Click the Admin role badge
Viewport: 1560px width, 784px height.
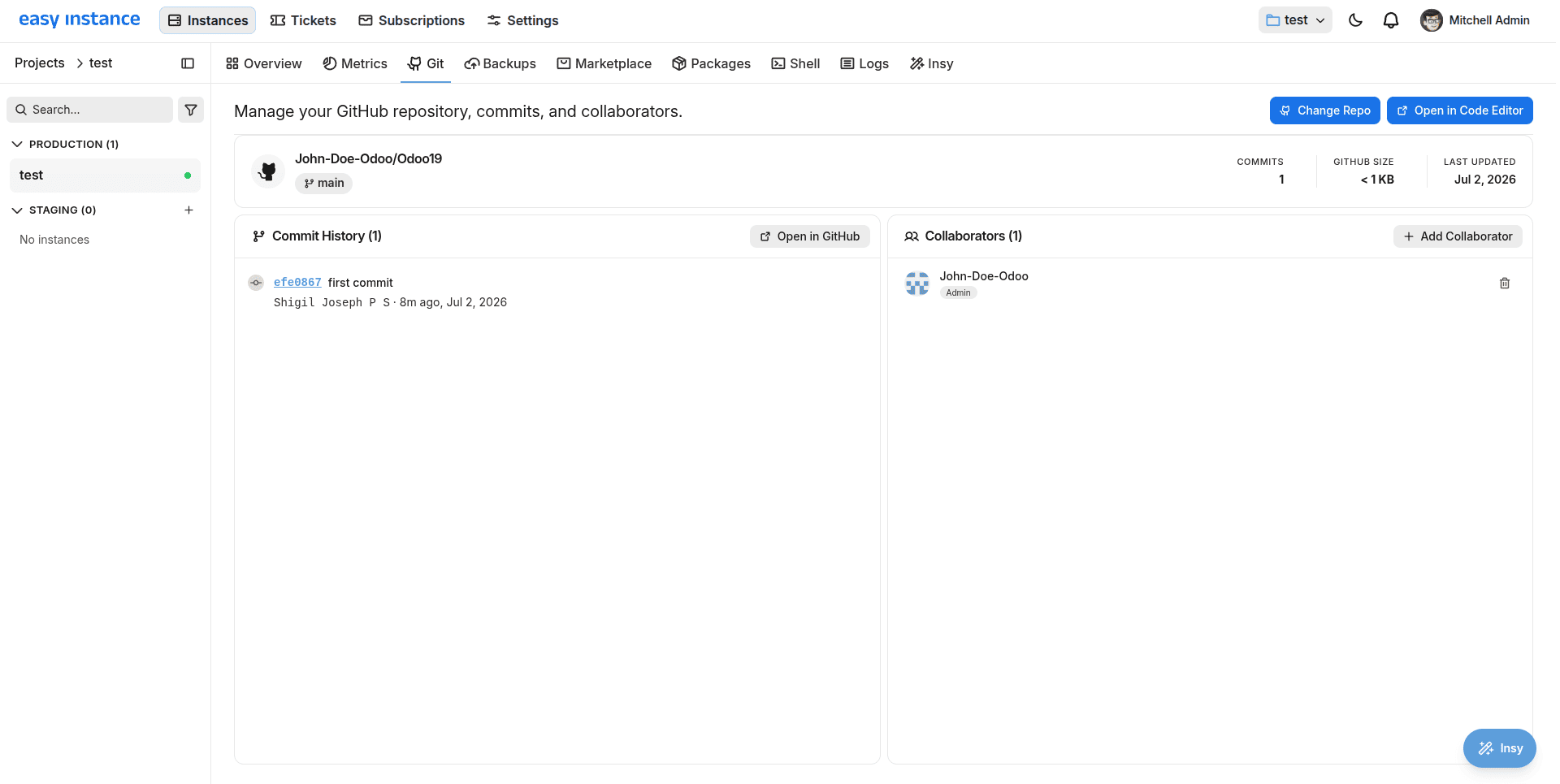click(x=958, y=292)
